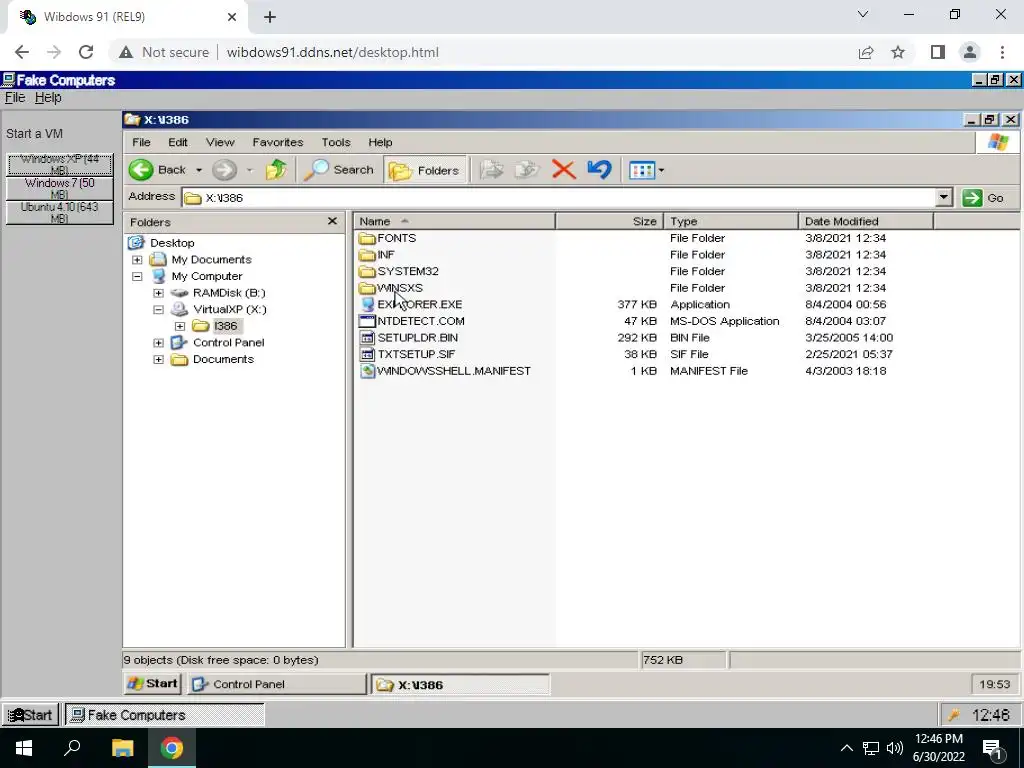Switch to Control Panel taskbar item
Image resolution: width=1024 pixels, height=768 pixels.
(x=278, y=684)
